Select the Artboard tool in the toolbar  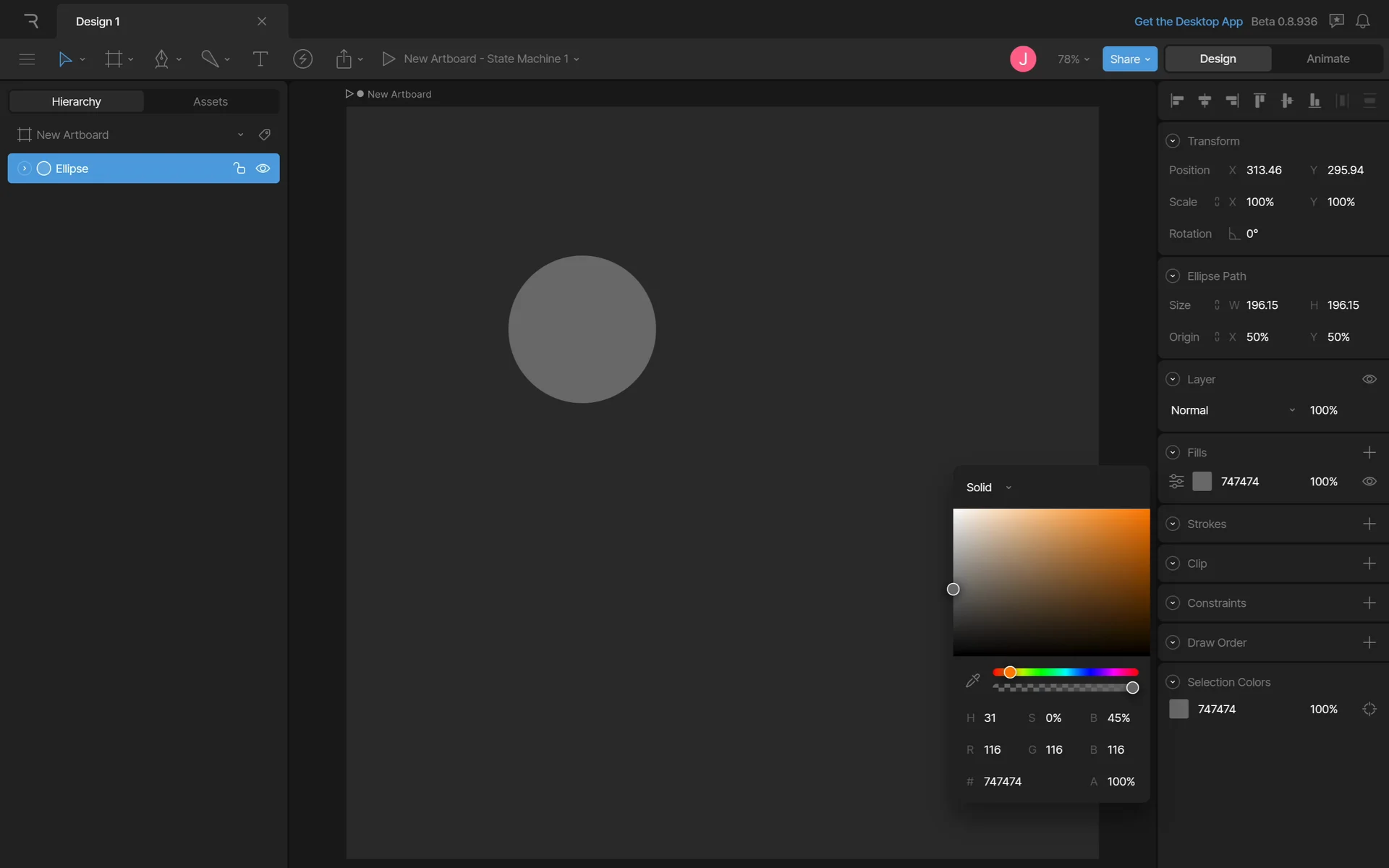114,59
